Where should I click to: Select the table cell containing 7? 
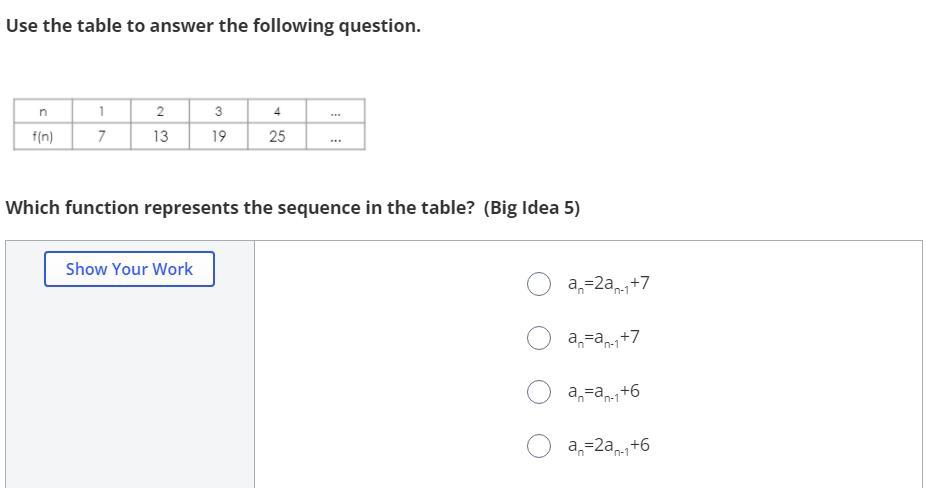(102, 136)
